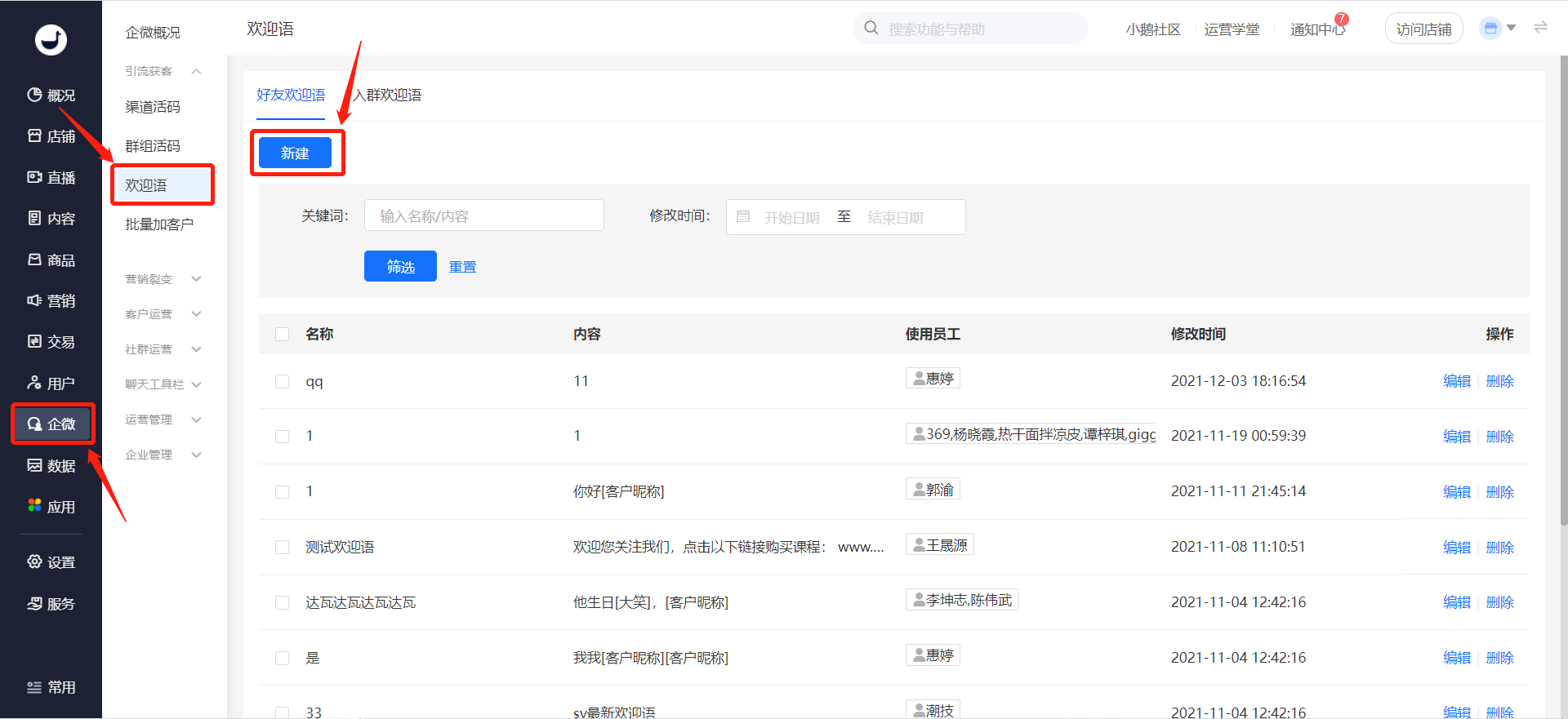Check the box beside 测试欢迎语
This screenshot has width=1568, height=719.
pyautogui.click(x=283, y=547)
